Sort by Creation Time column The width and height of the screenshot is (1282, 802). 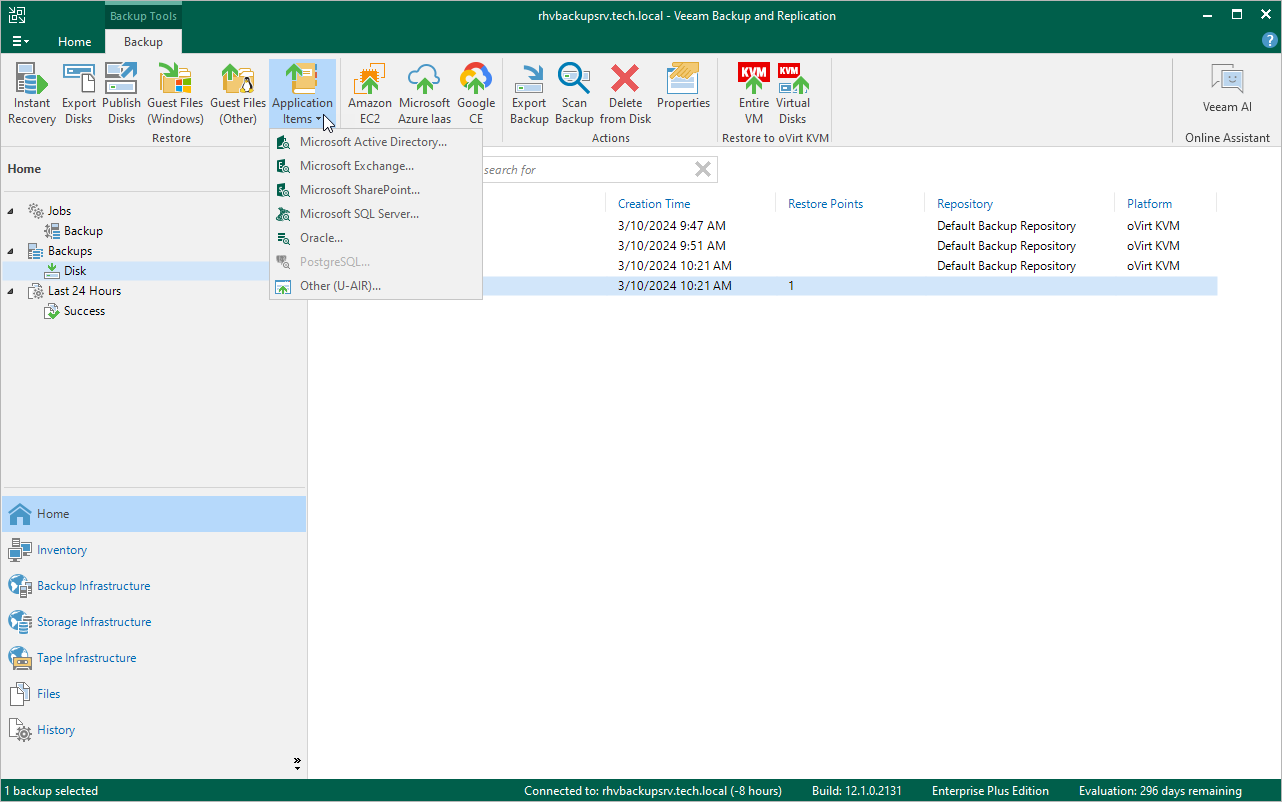(654, 204)
